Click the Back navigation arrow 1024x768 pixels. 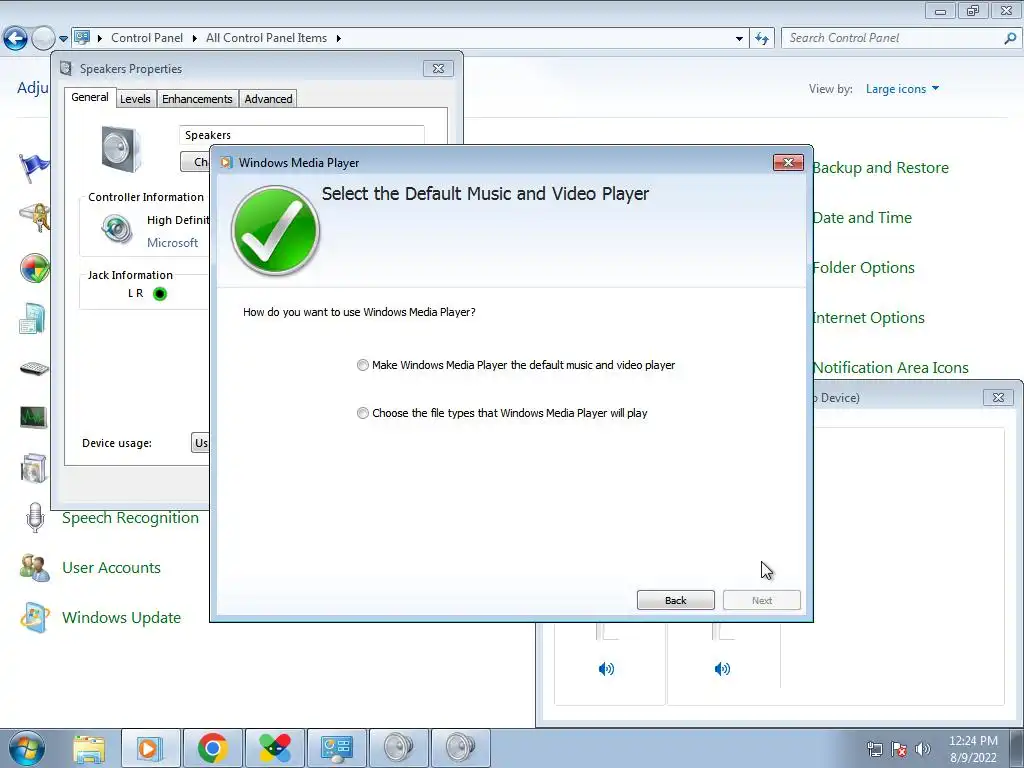point(15,39)
